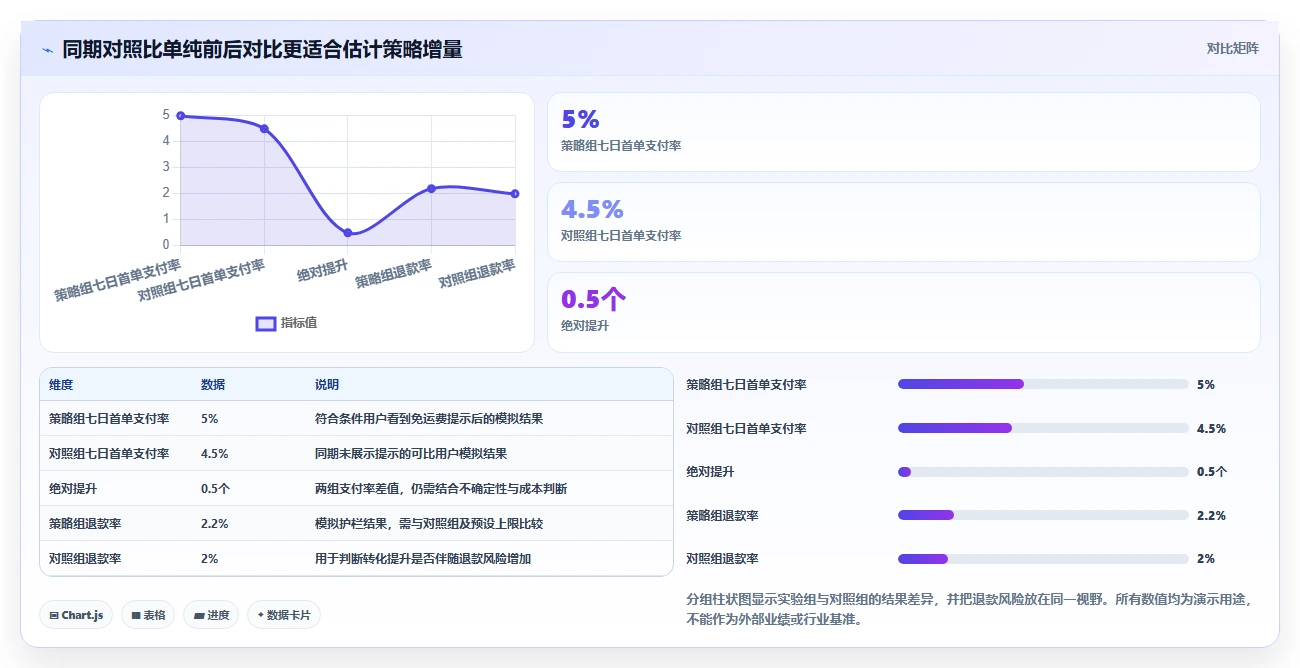Open the 4.5% data card

coord(903,222)
